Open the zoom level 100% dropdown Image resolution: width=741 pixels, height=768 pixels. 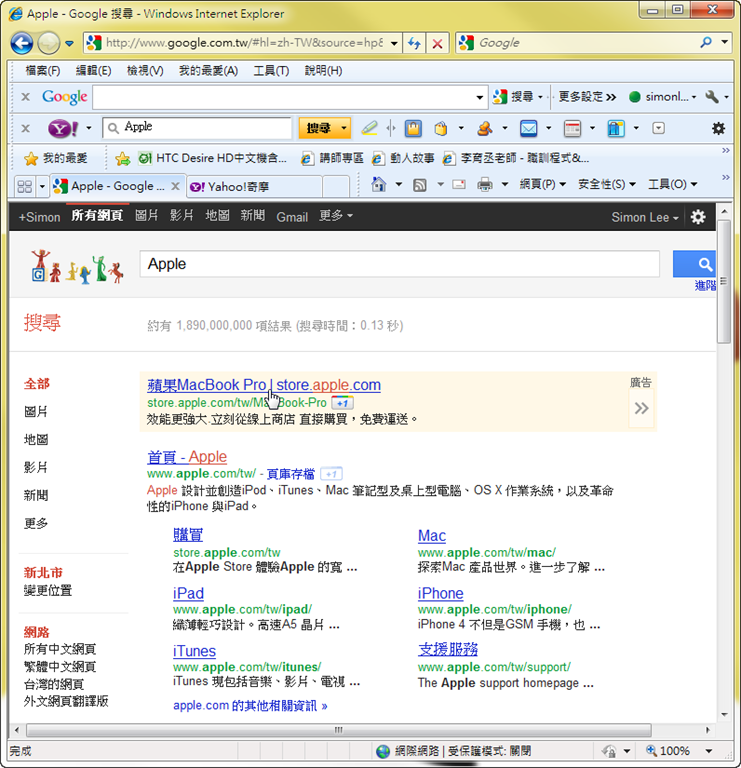(x=709, y=750)
